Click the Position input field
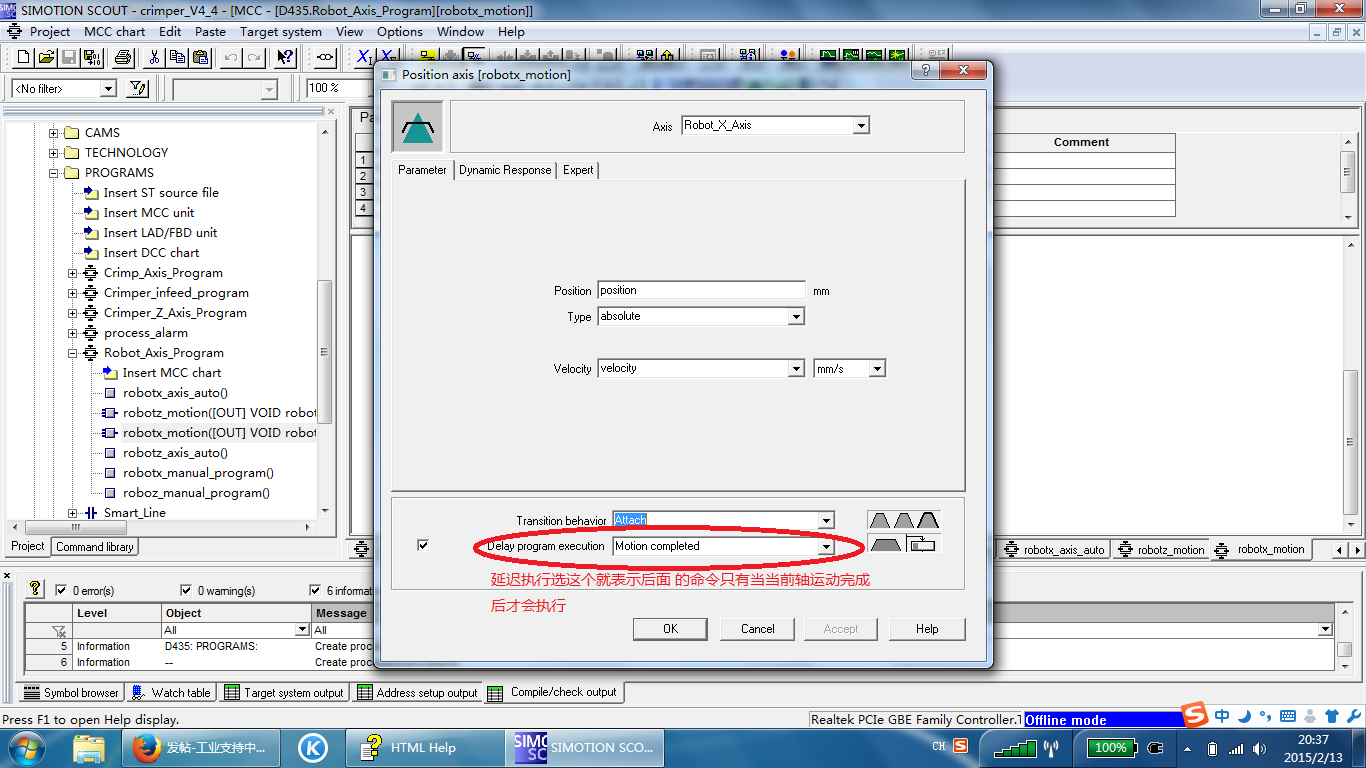The image size is (1366, 768). pyautogui.click(x=701, y=291)
